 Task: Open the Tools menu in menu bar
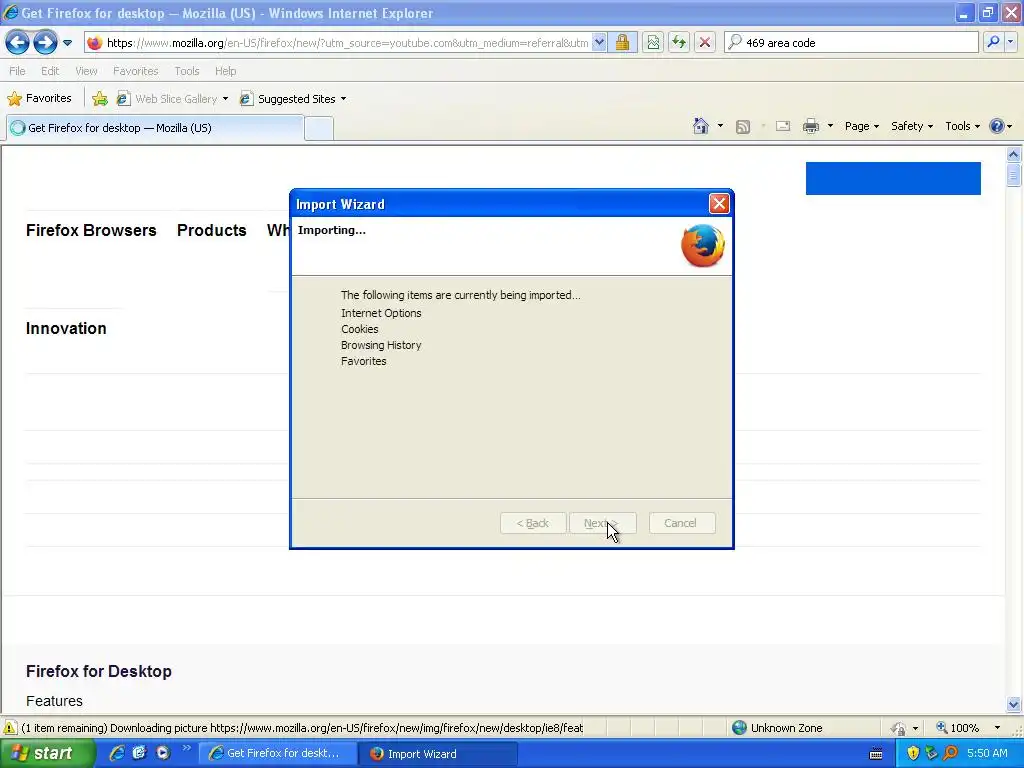pos(187,71)
